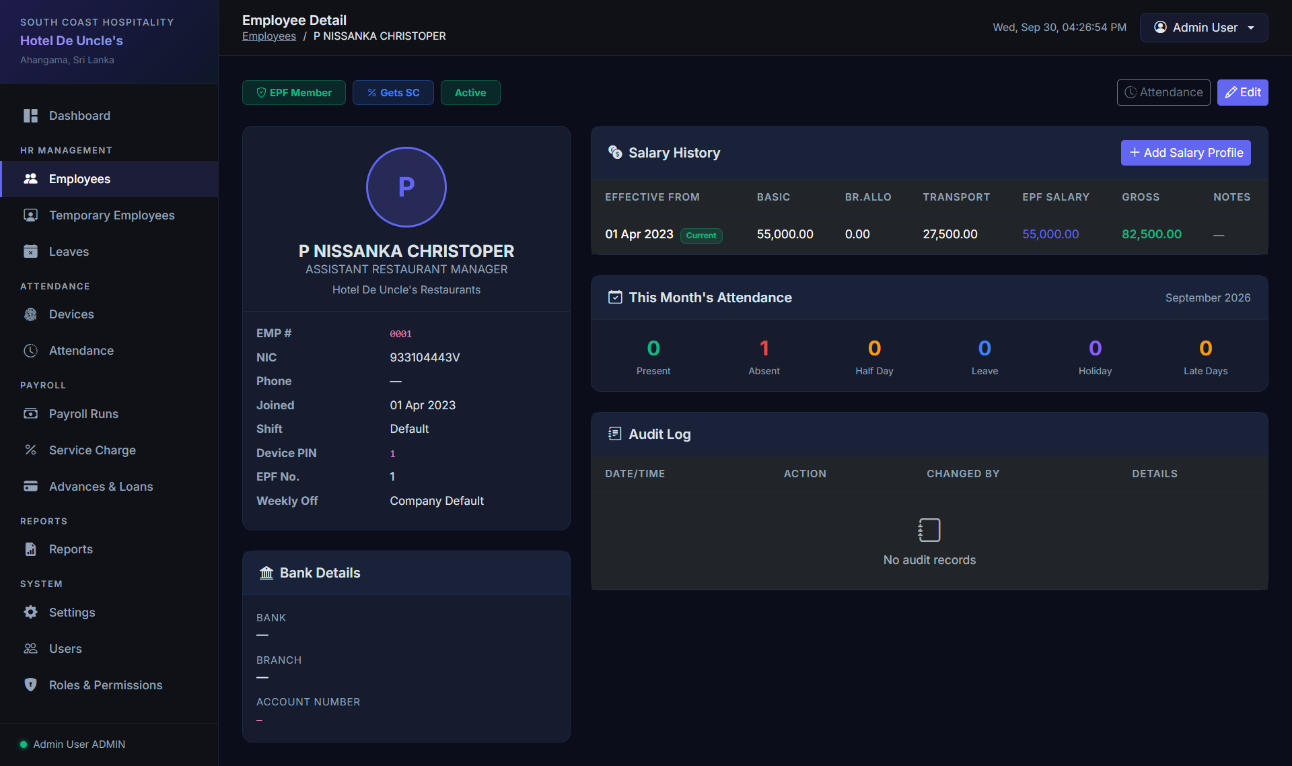Click the gross value 82,500.00
This screenshot has height=766, width=1292.
pyautogui.click(x=1152, y=234)
